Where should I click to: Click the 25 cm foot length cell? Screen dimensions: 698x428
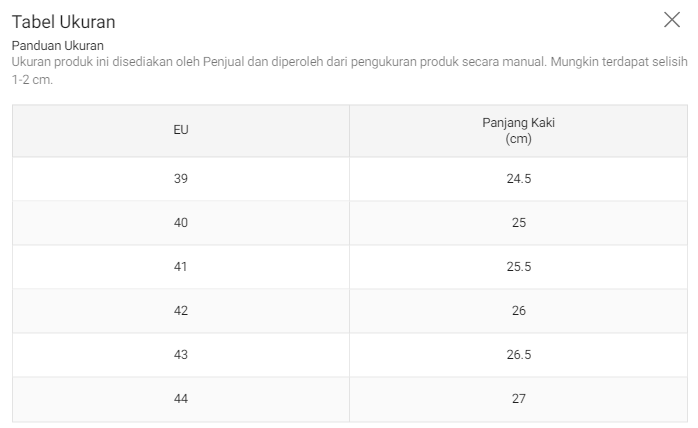click(519, 223)
